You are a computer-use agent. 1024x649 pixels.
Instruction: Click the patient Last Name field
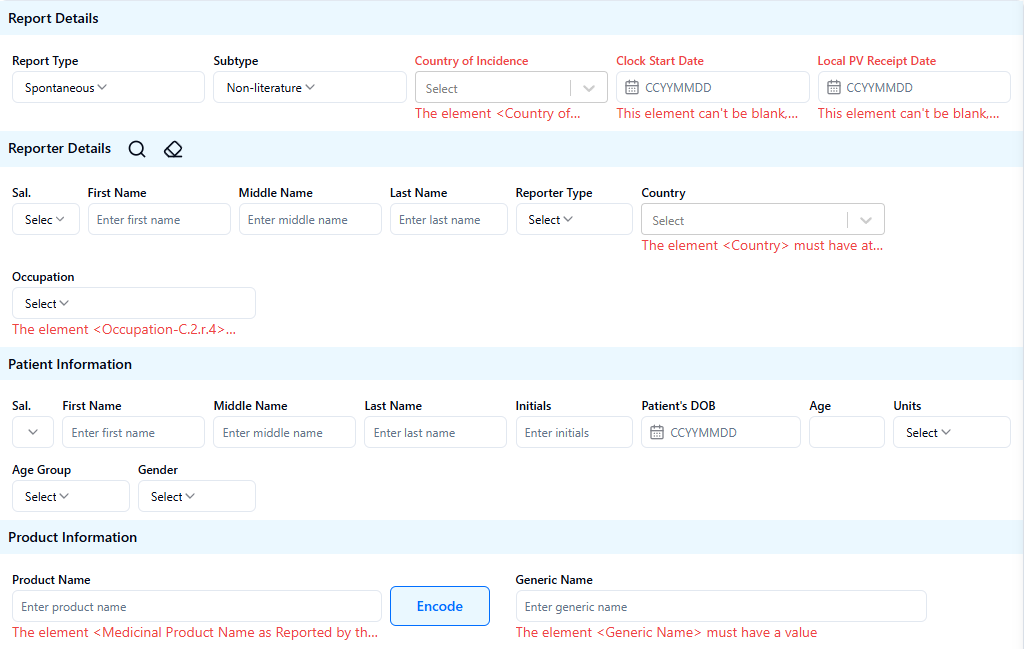pos(436,432)
